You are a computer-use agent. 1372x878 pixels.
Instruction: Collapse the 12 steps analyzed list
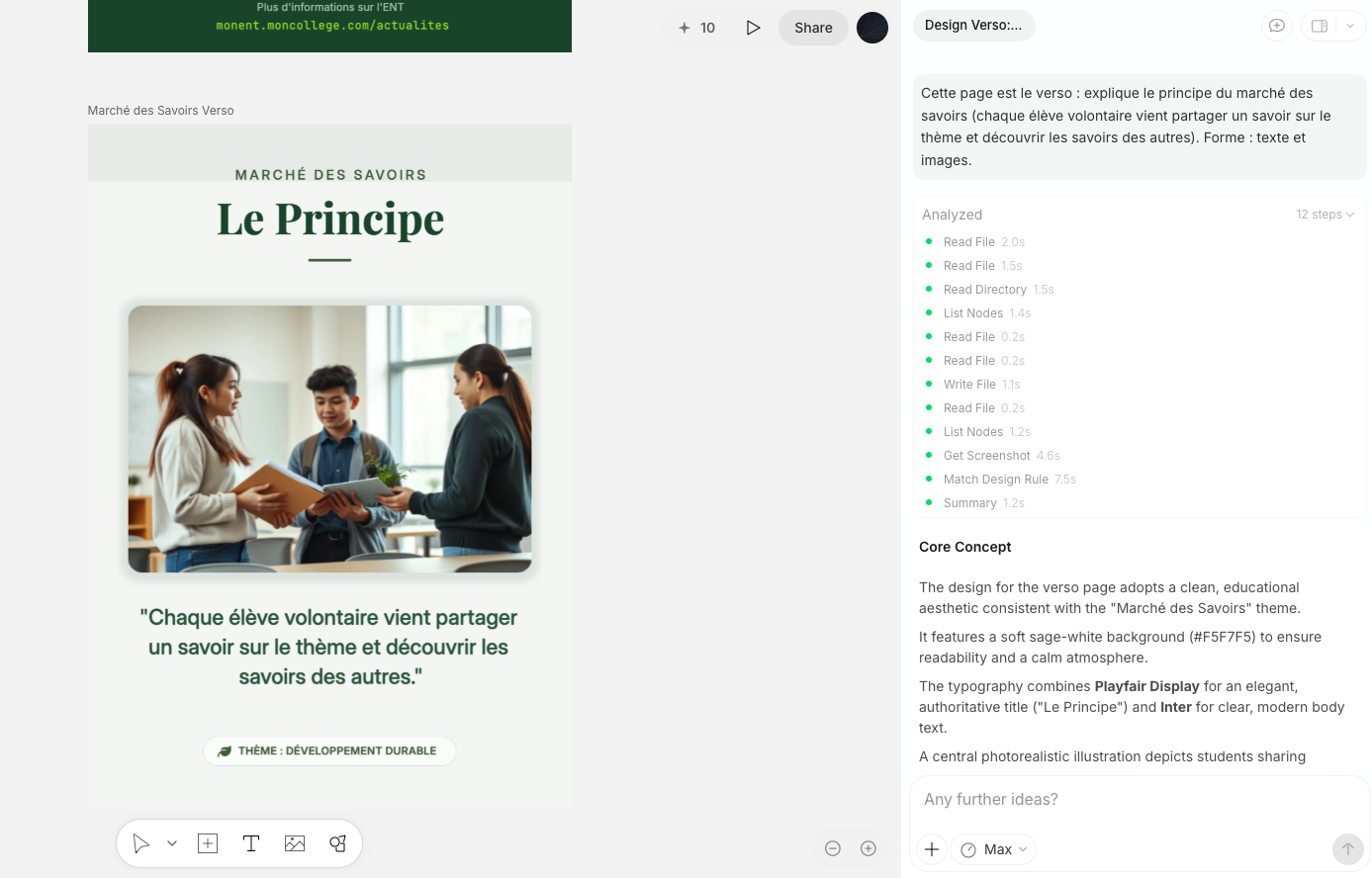click(x=1325, y=215)
